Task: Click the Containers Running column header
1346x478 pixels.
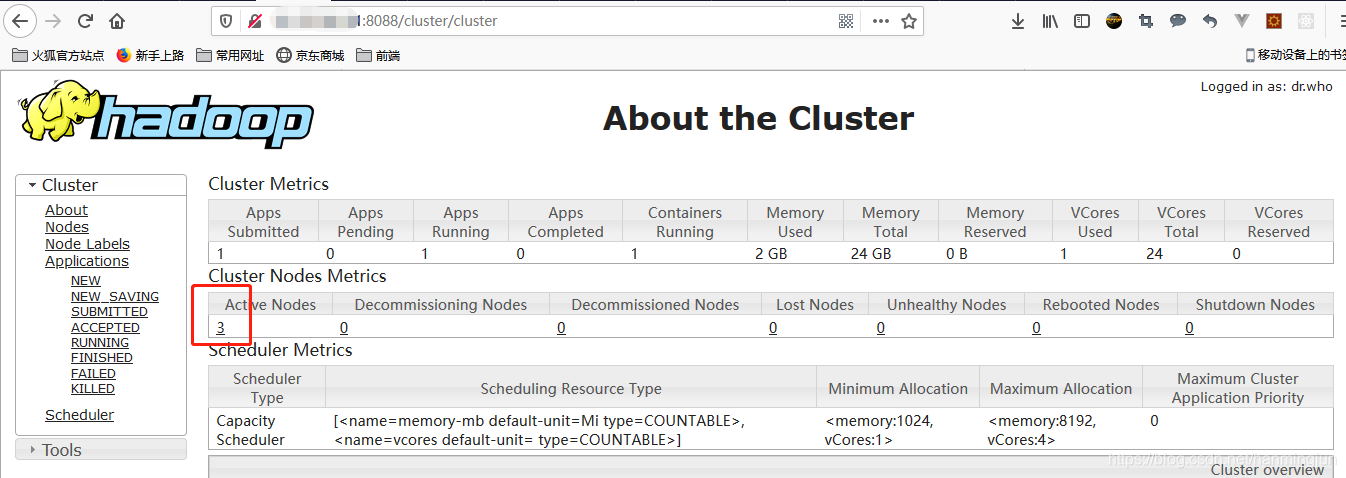Action: 685,222
